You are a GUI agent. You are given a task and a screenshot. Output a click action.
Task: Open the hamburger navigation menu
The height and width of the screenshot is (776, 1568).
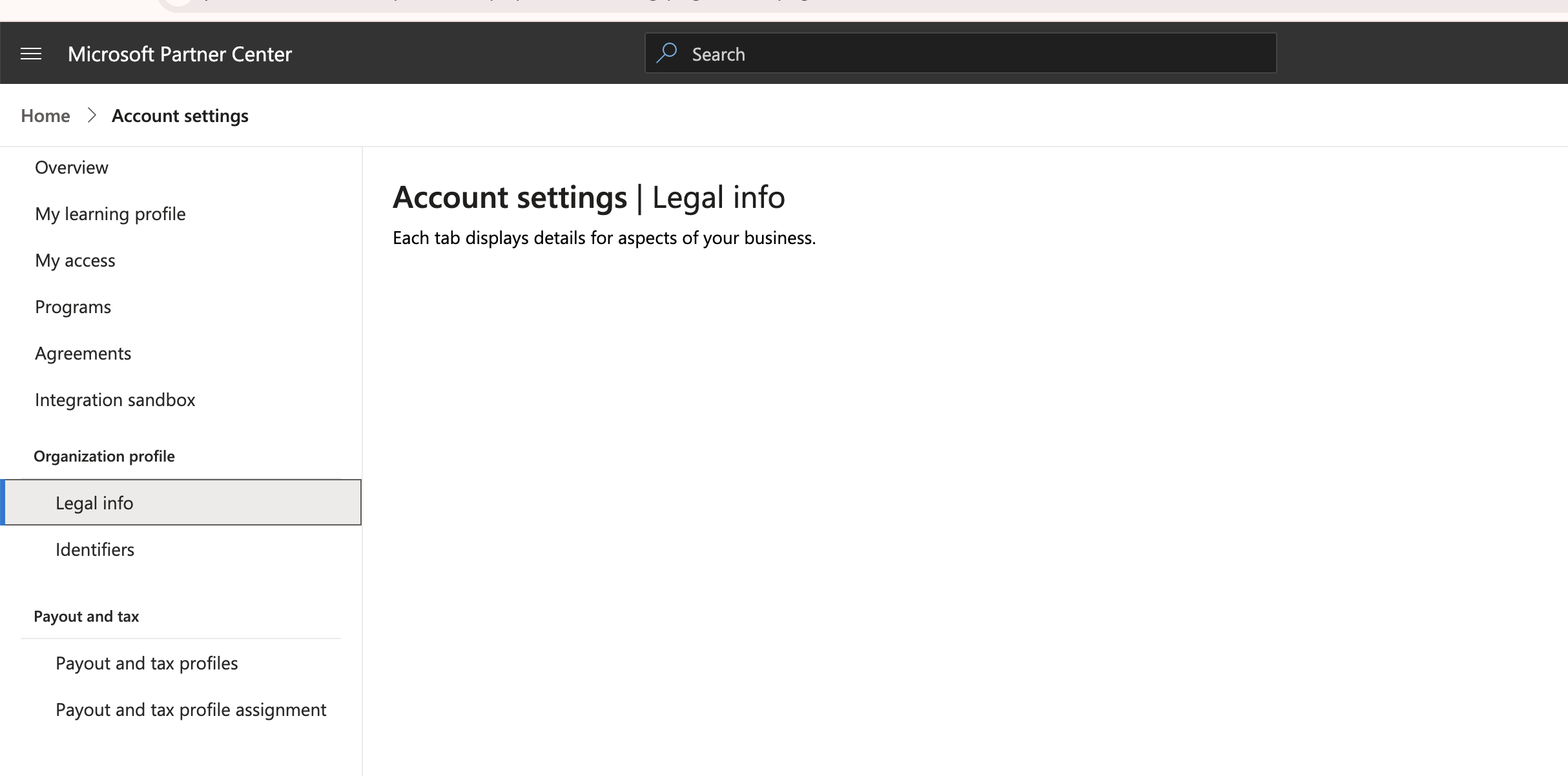31,54
